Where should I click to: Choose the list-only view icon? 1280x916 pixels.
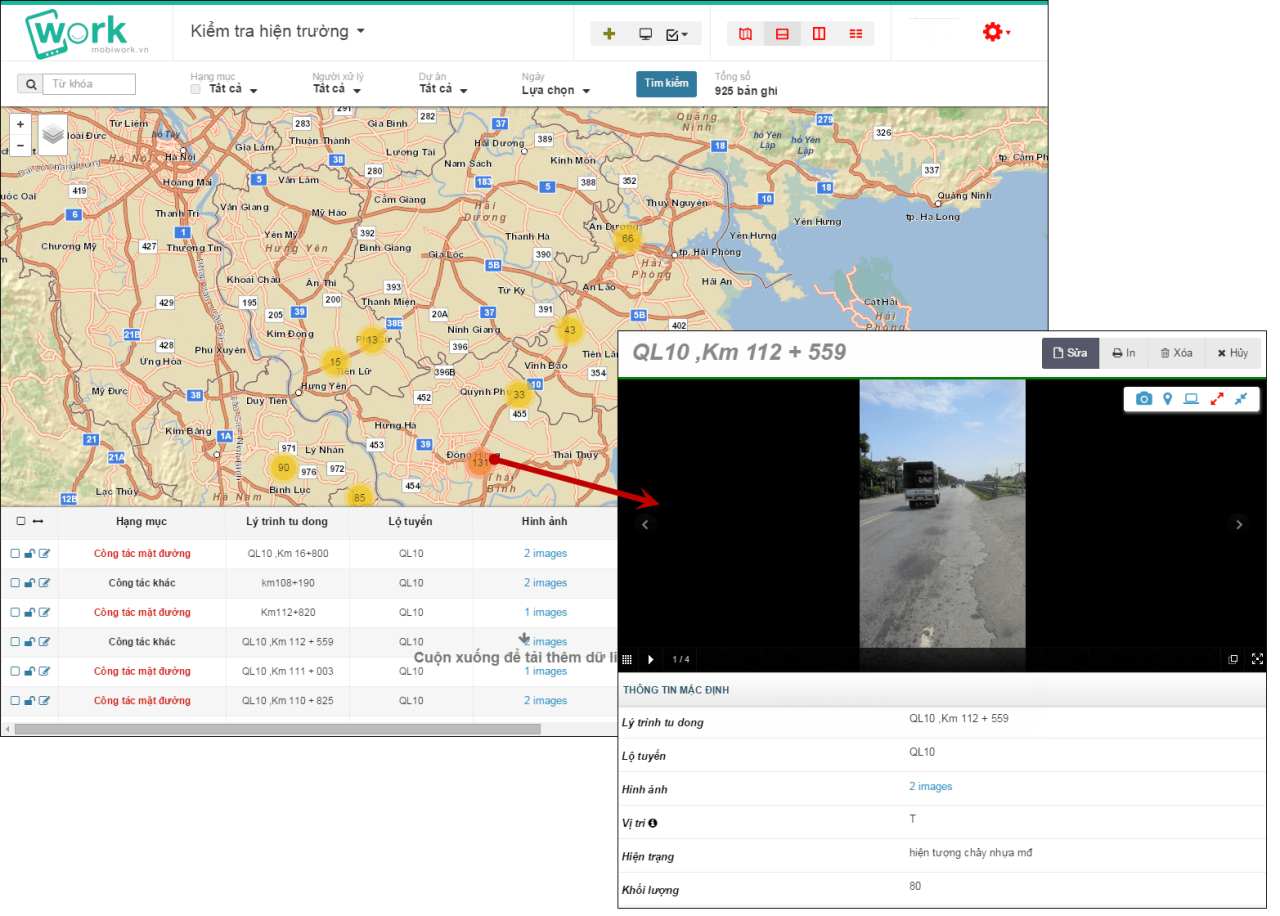tap(856, 34)
